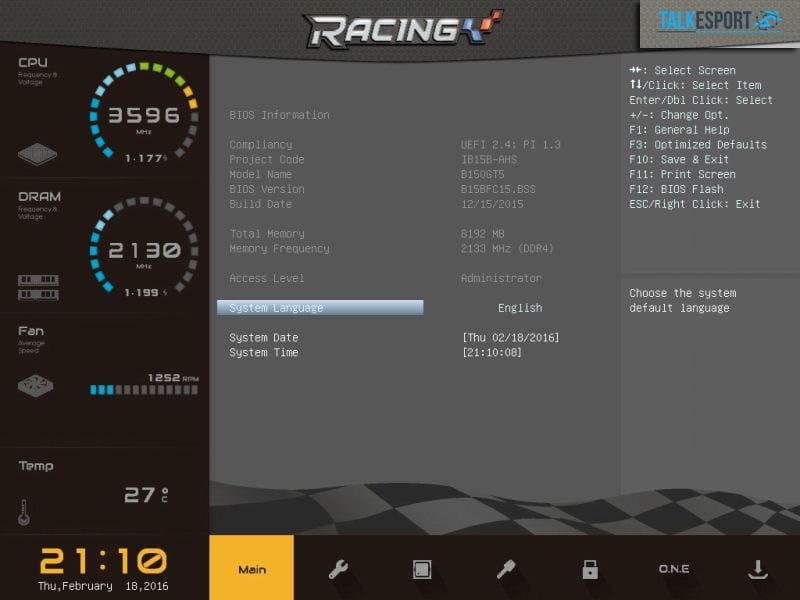Open the wrench icon settings tab
This screenshot has height=600, width=800.
(x=338, y=569)
